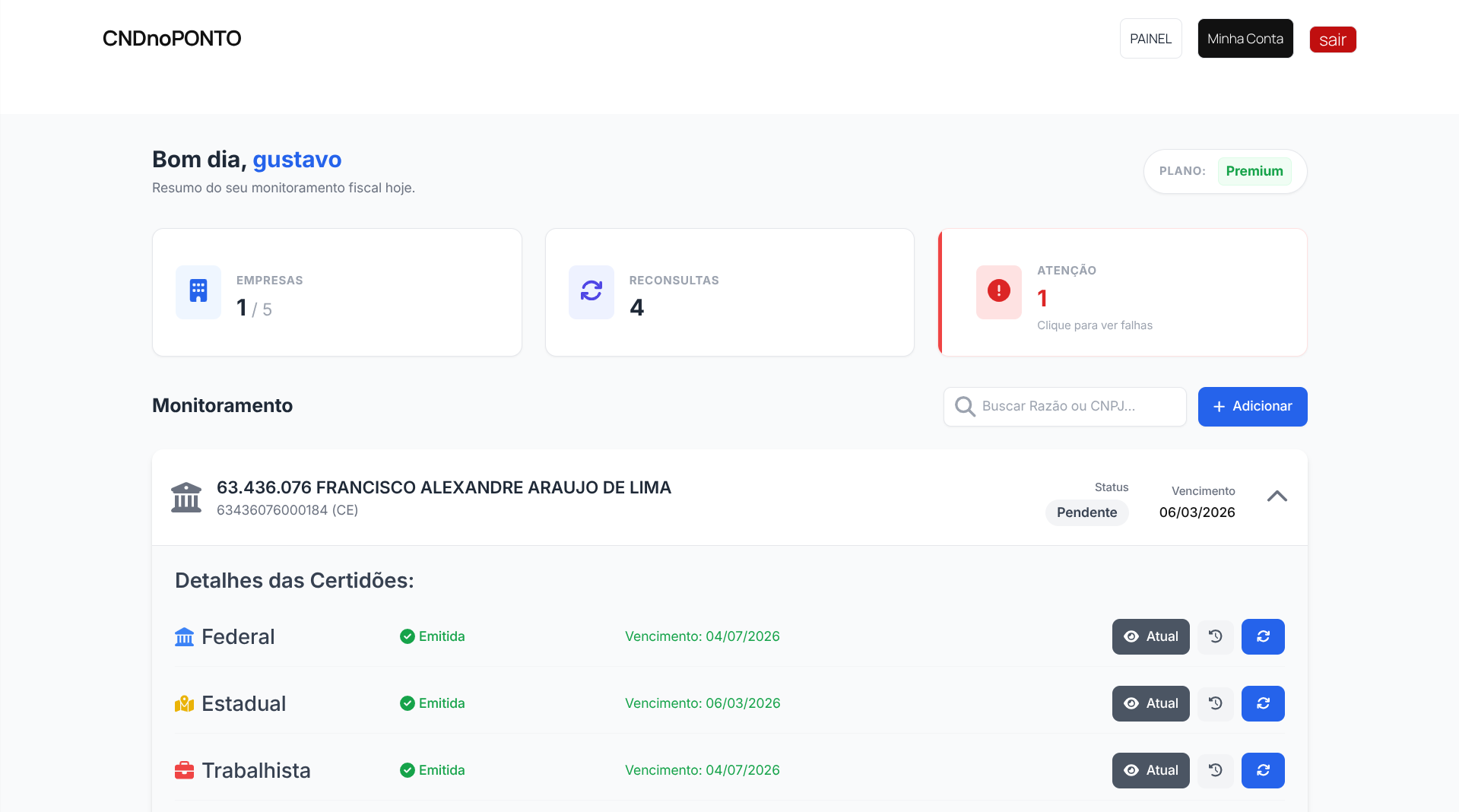Refresh the Trabalhista certificate

[1262, 770]
